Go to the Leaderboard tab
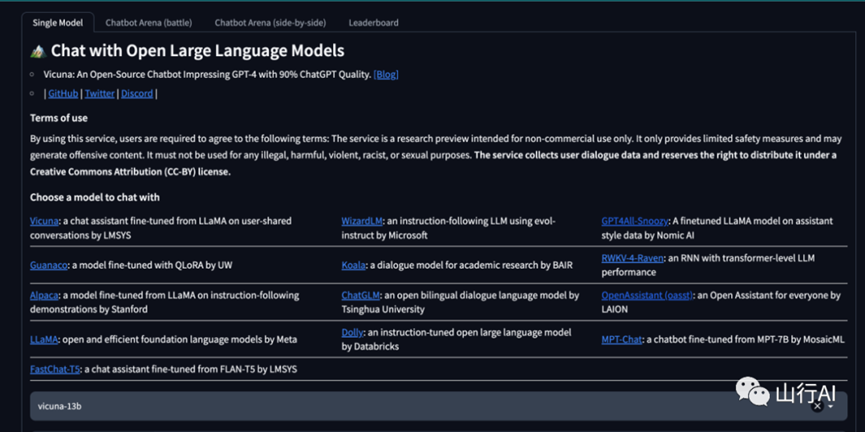This screenshot has height=432, width=865. (373, 22)
